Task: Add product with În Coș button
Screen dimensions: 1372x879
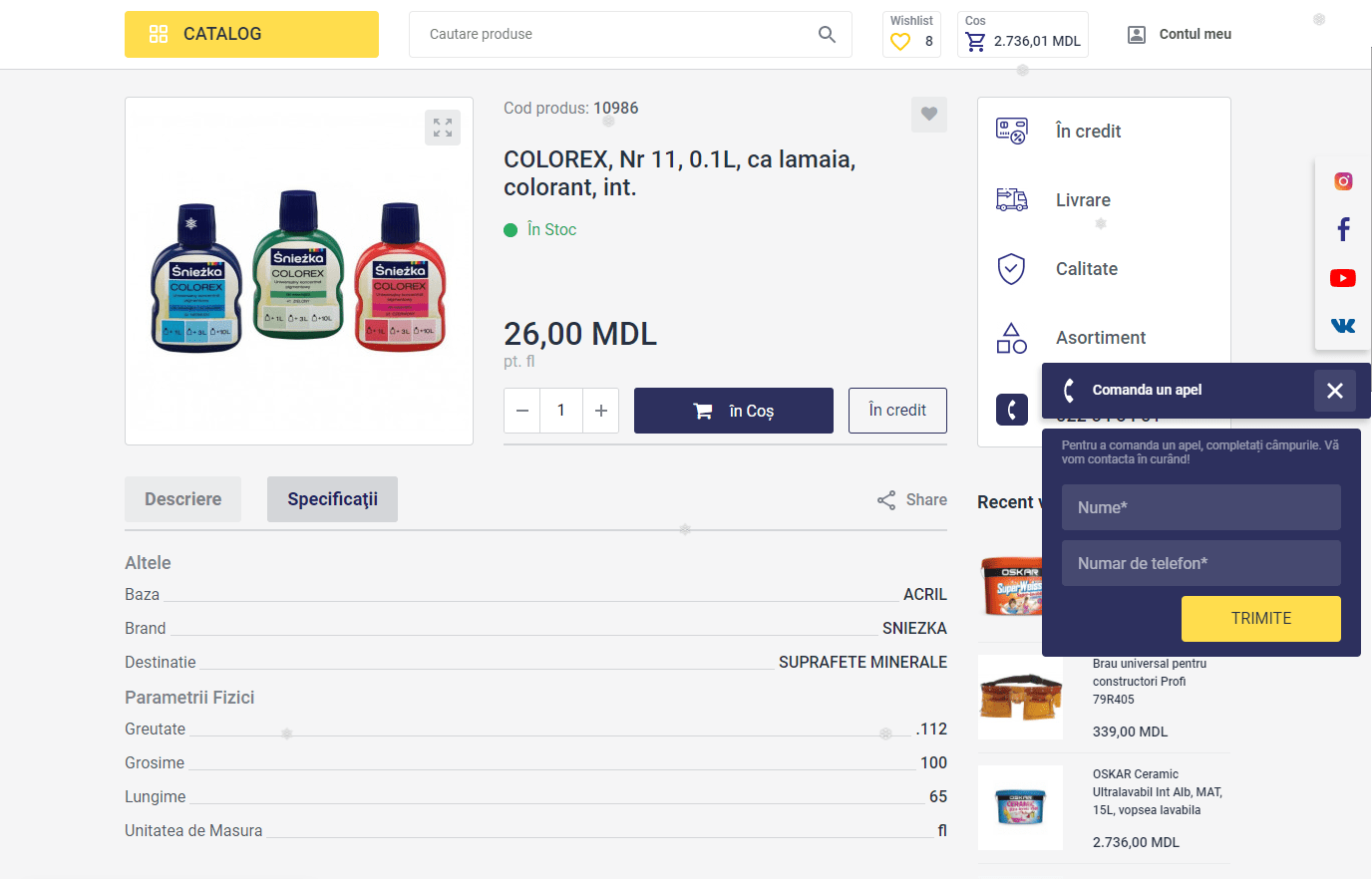Action: [x=734, y=411]
